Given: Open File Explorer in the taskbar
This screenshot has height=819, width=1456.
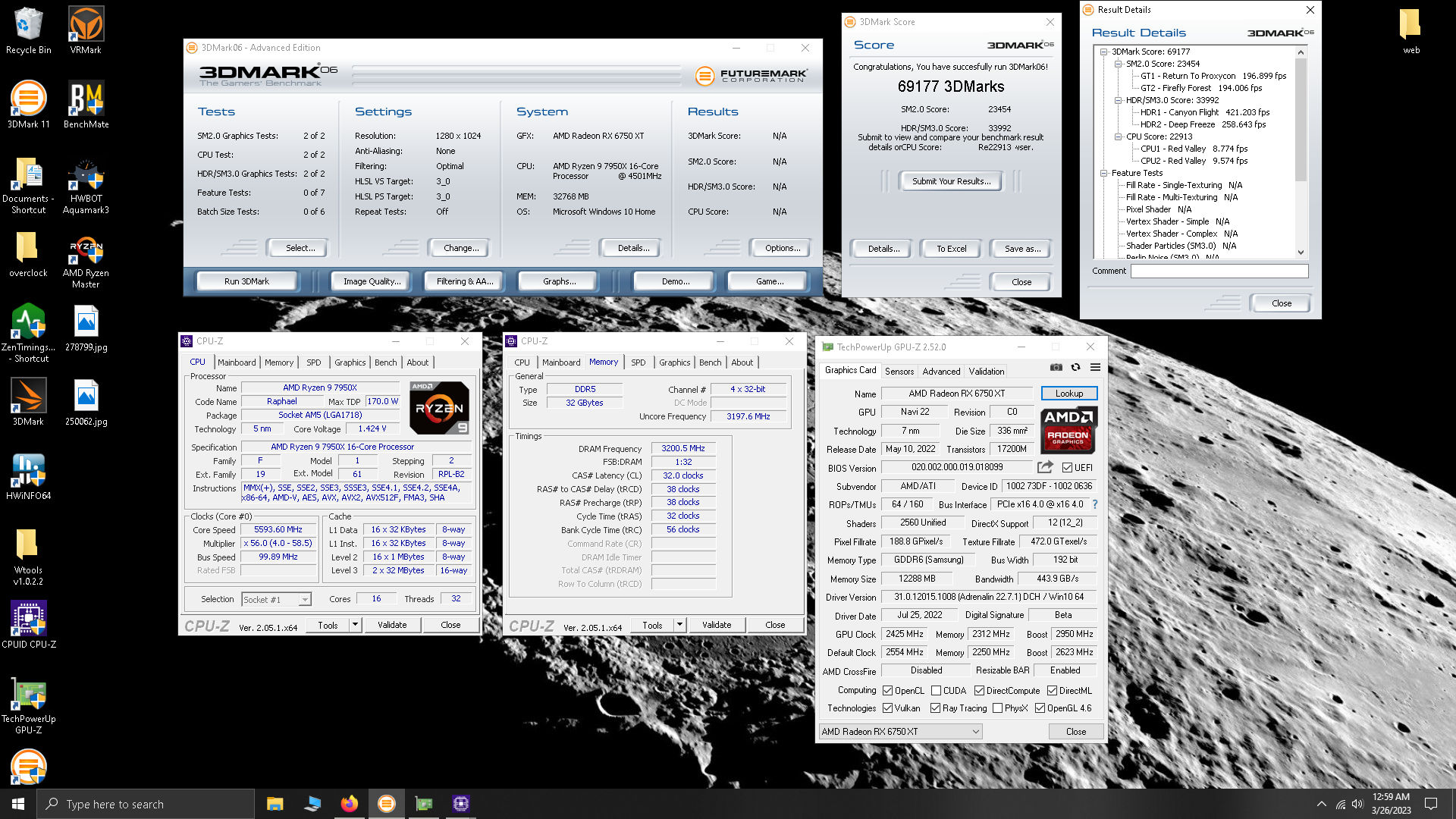Looking at the screenshot, I should point(275,804).
